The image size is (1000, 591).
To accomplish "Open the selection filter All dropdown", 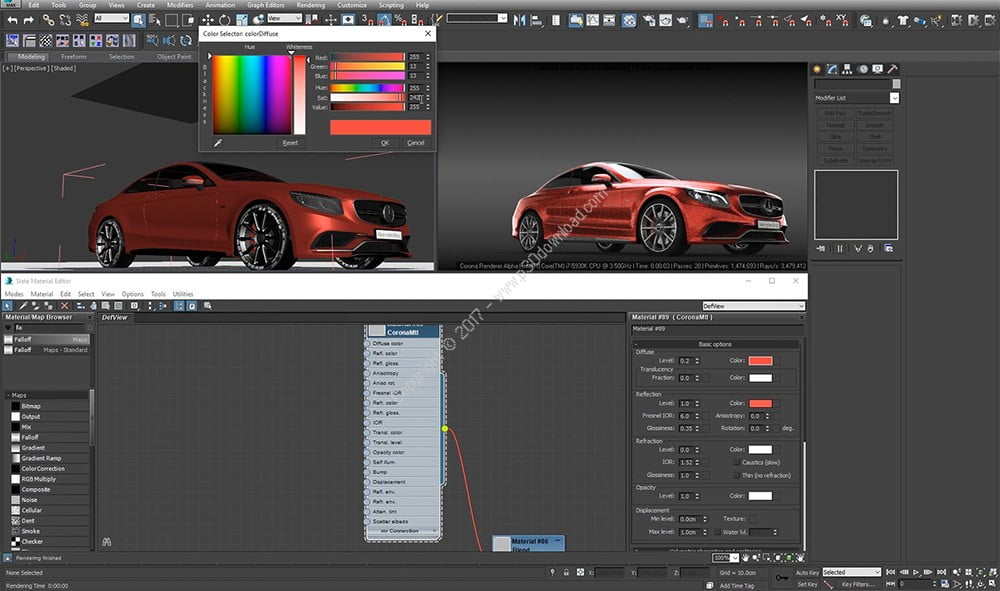I will [x=112, y=18].
